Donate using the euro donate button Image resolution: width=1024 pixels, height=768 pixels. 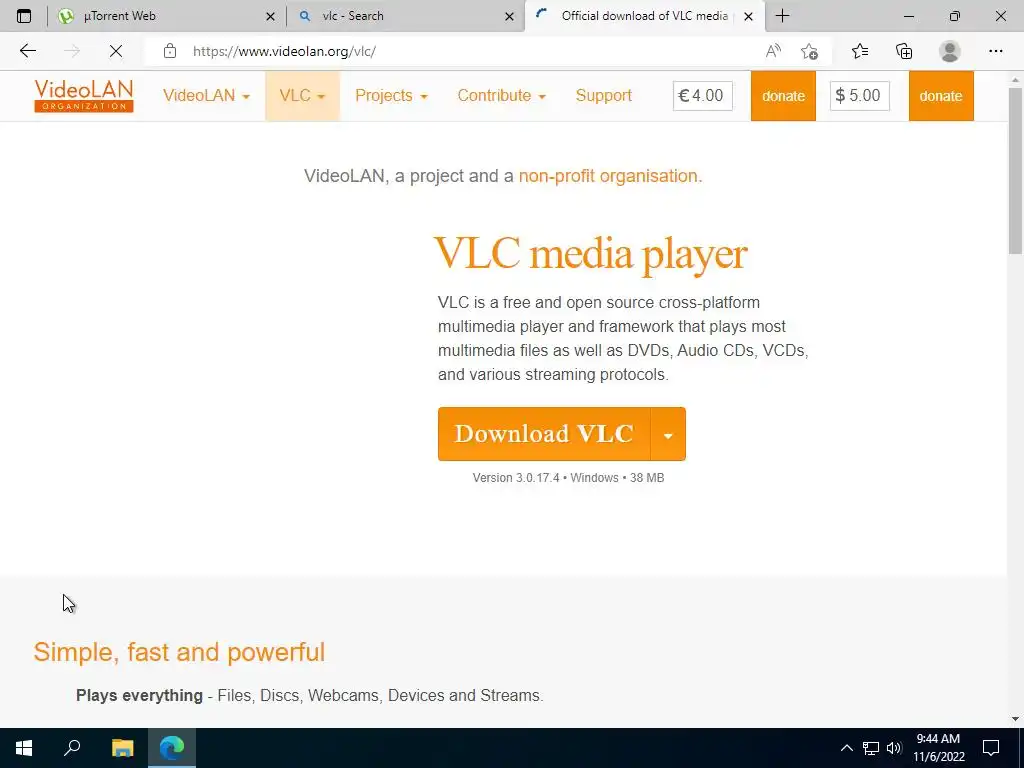point(783,95)
